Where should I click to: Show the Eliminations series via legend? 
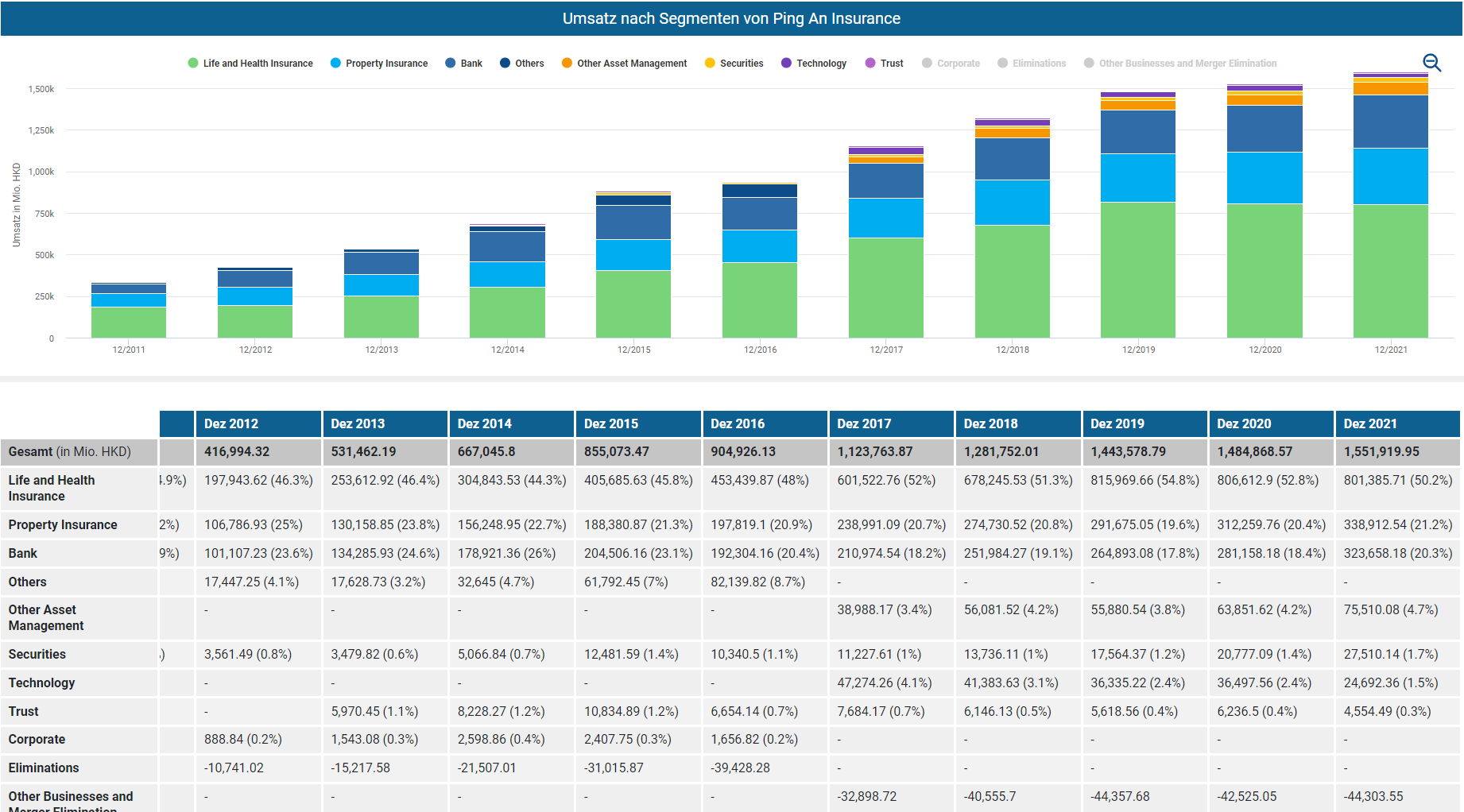click(x=1038, y=64)
